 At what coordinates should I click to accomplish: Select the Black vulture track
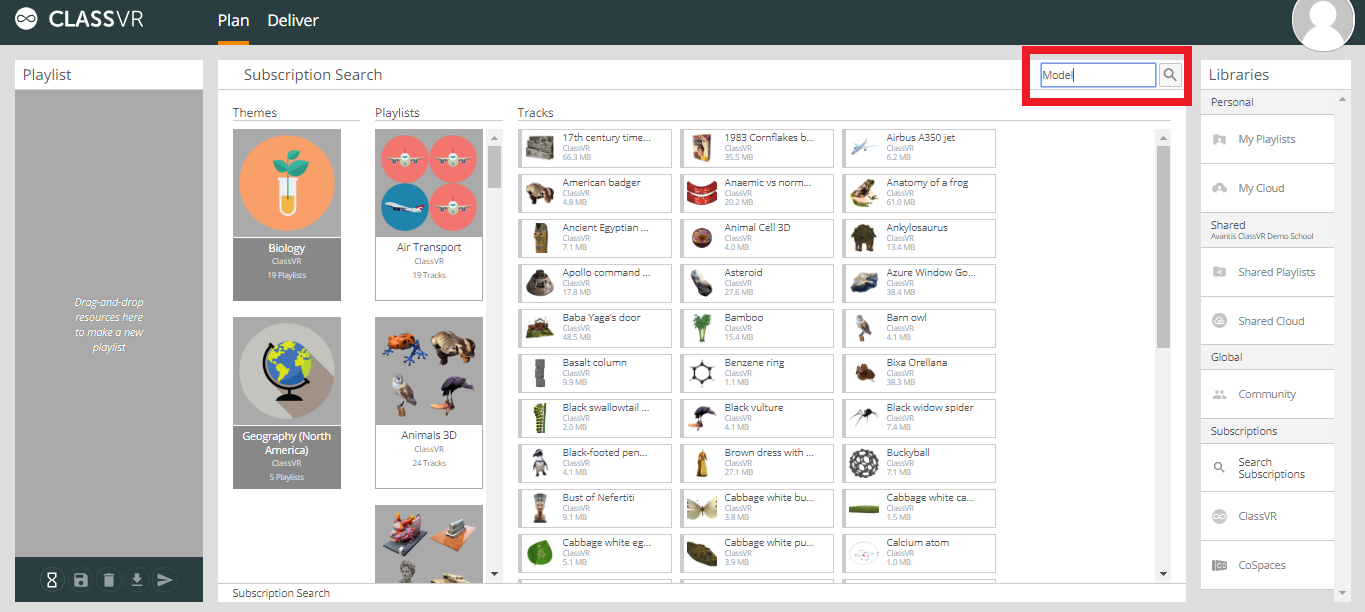(x=757, y=418)
